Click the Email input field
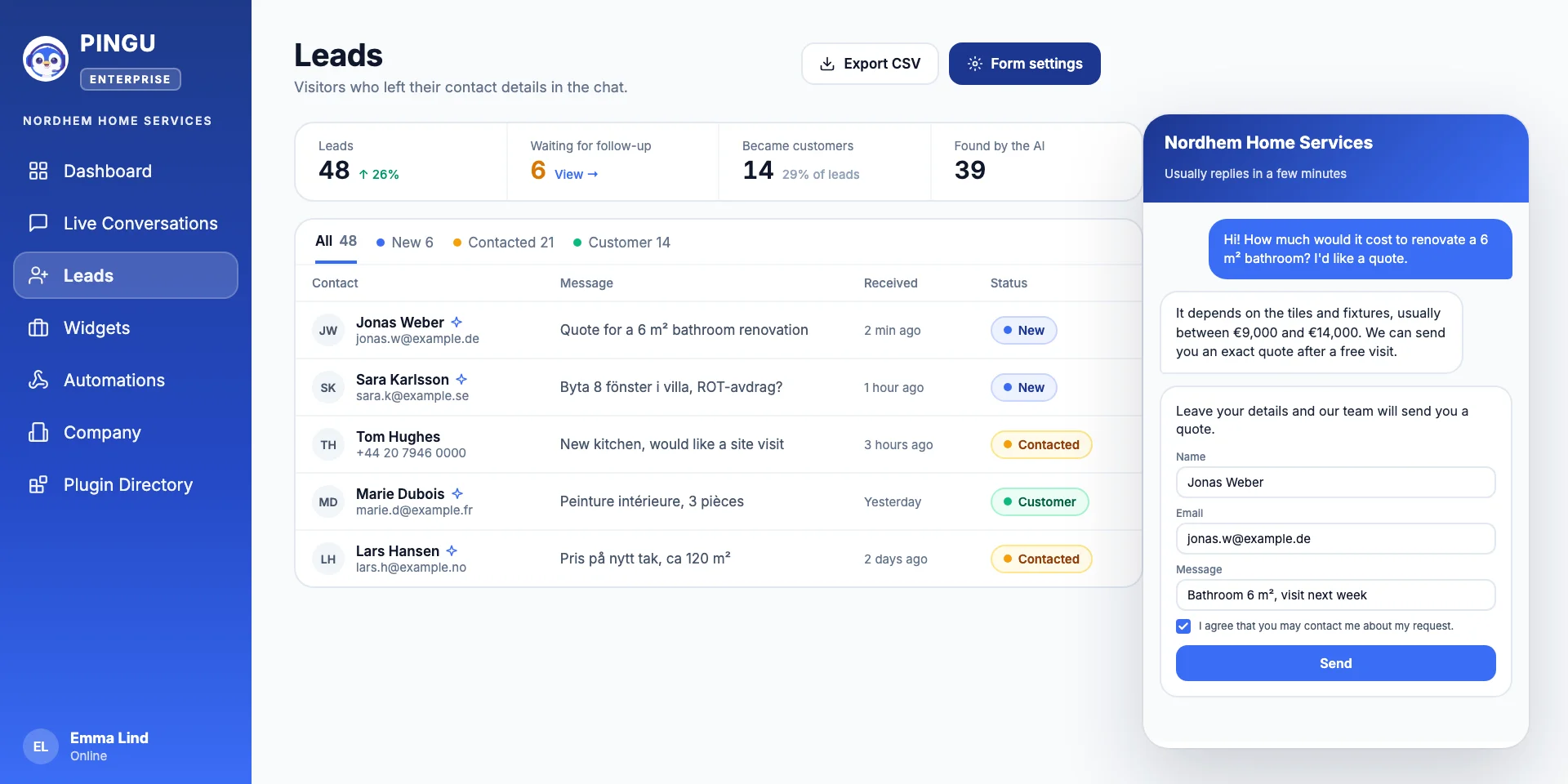 (1336, 538)
